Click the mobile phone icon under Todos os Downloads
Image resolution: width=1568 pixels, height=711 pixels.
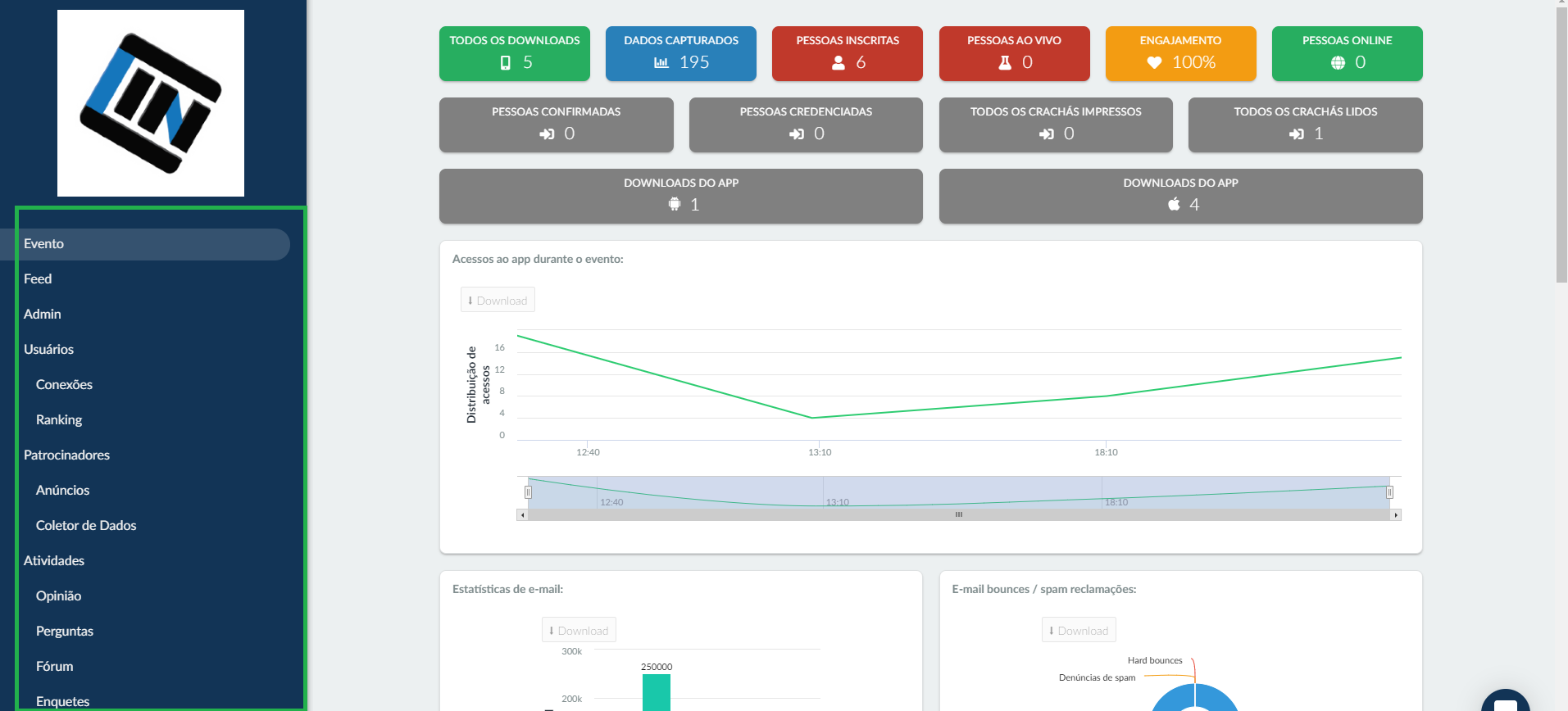[x=506, y=62]
